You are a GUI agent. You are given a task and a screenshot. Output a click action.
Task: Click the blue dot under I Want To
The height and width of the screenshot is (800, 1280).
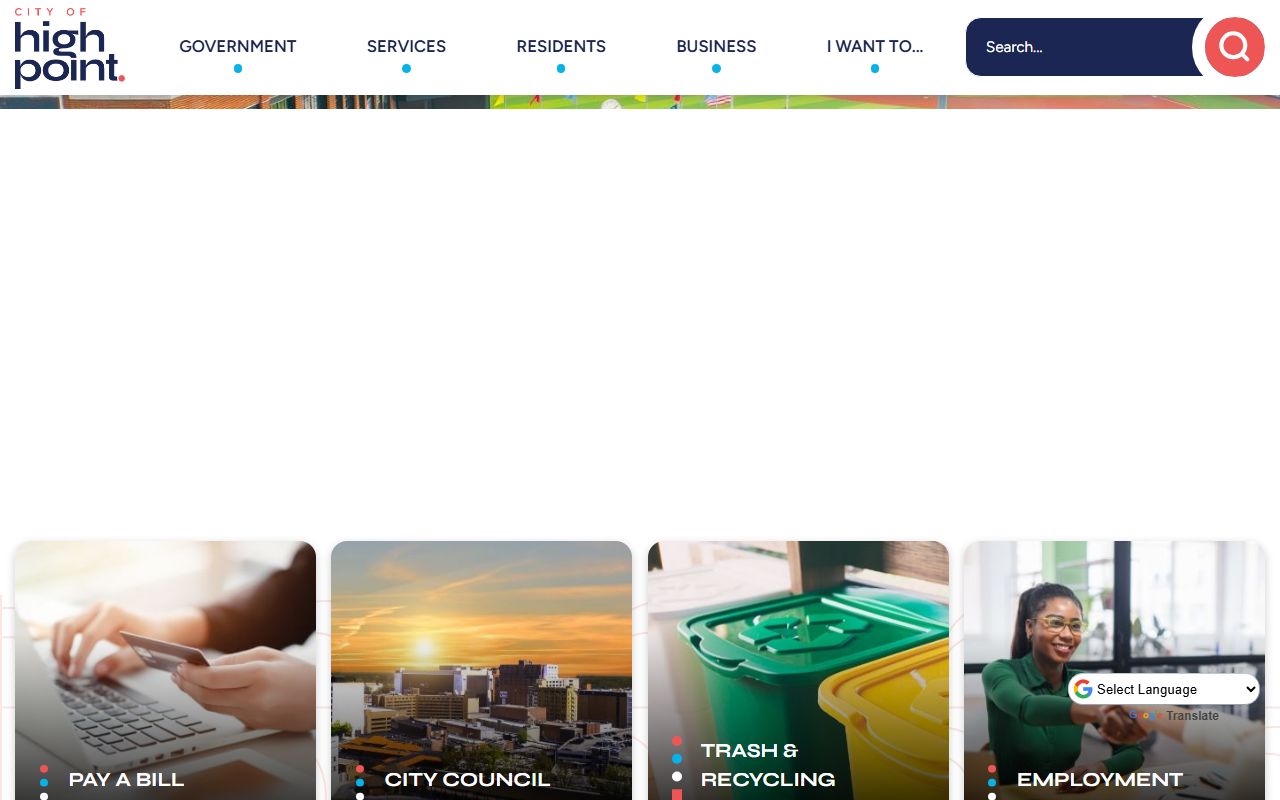click(875, 69)
